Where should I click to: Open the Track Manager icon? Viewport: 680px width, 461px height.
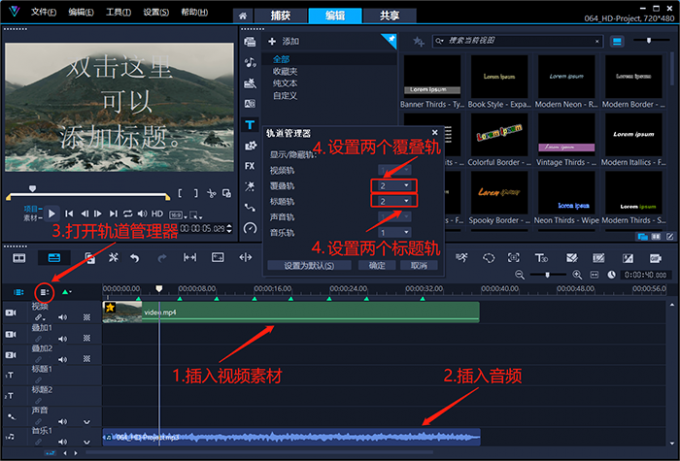click(44, 292)
